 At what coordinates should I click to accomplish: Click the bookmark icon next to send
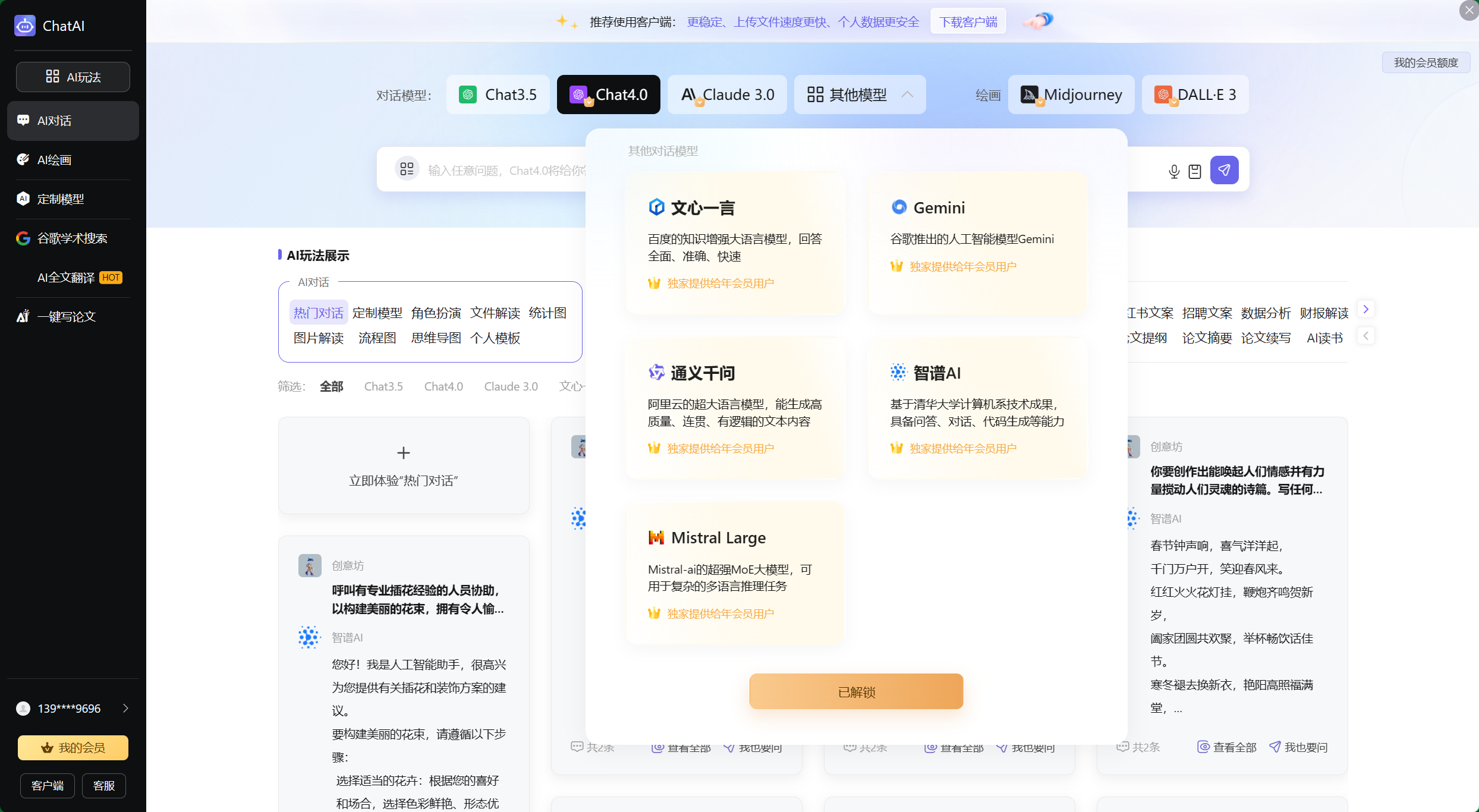coord(1195,171)
